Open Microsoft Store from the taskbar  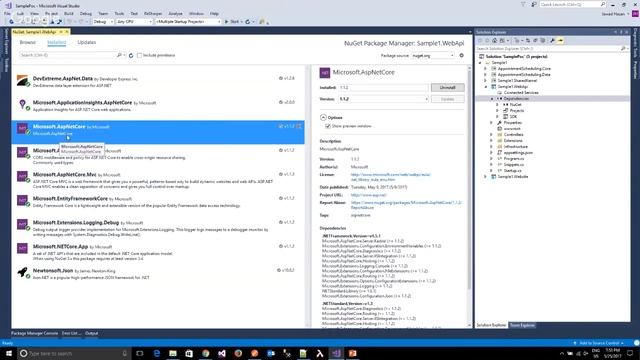[189, 353]
